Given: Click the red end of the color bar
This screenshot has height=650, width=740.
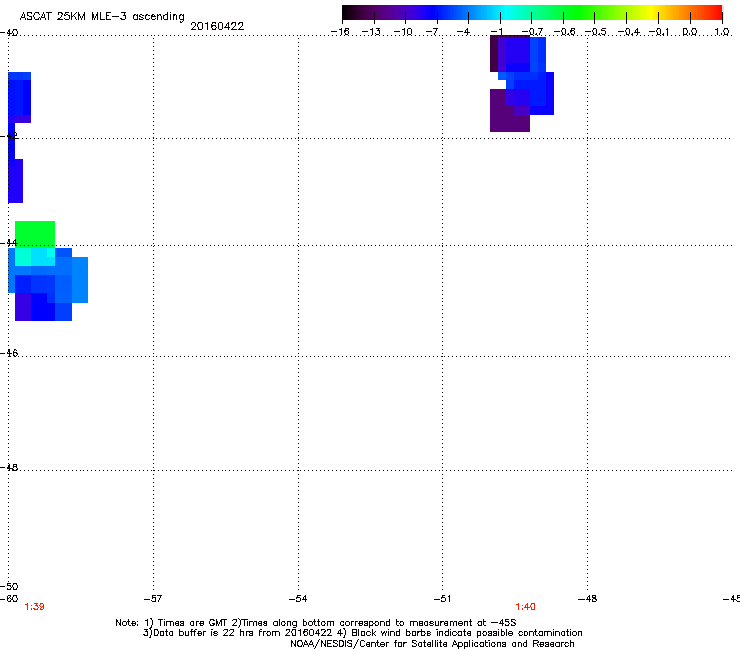Looking at the screenshot, I should click(715, 13).
